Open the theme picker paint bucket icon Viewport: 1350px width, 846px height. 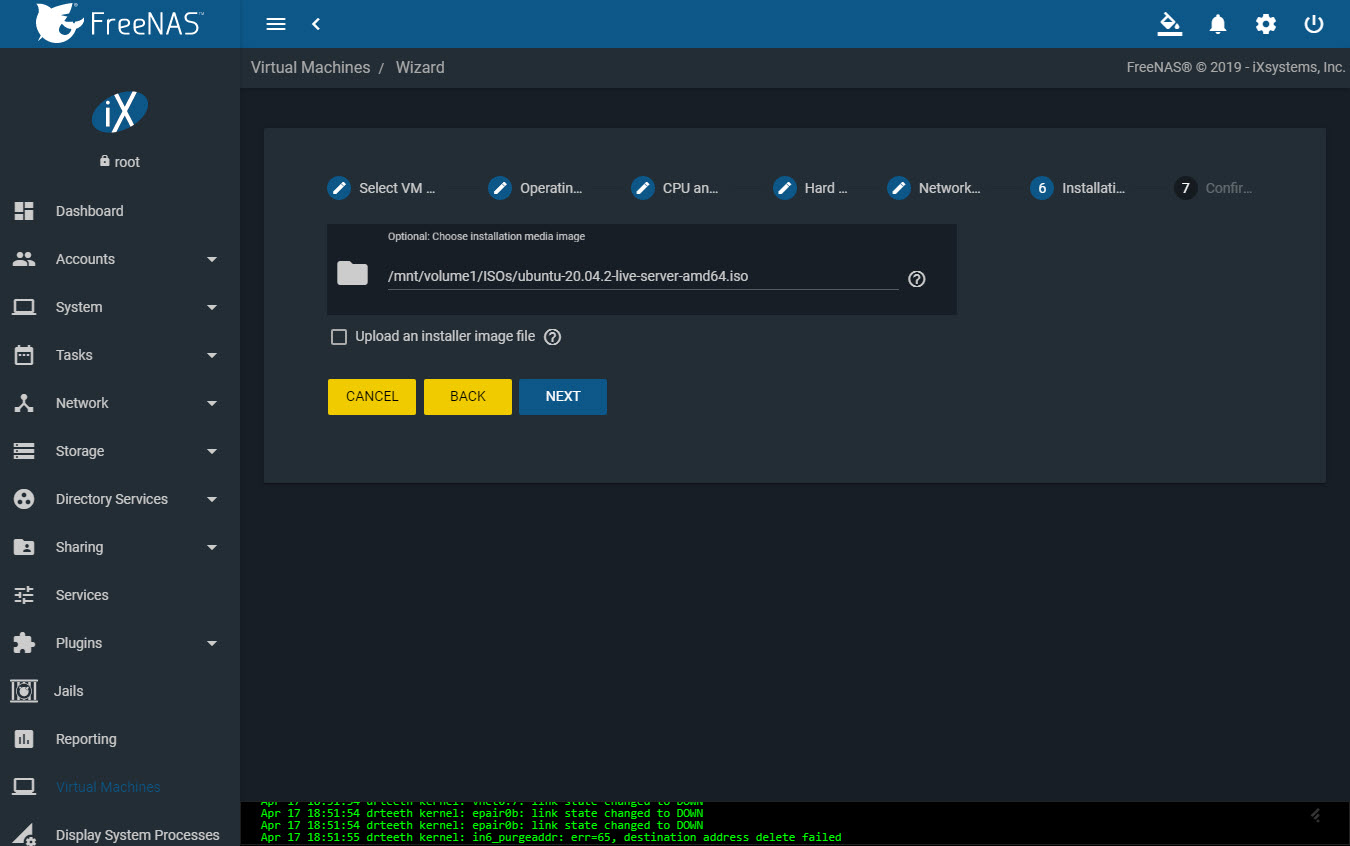pyautogui.click(x=1170, y=24)
